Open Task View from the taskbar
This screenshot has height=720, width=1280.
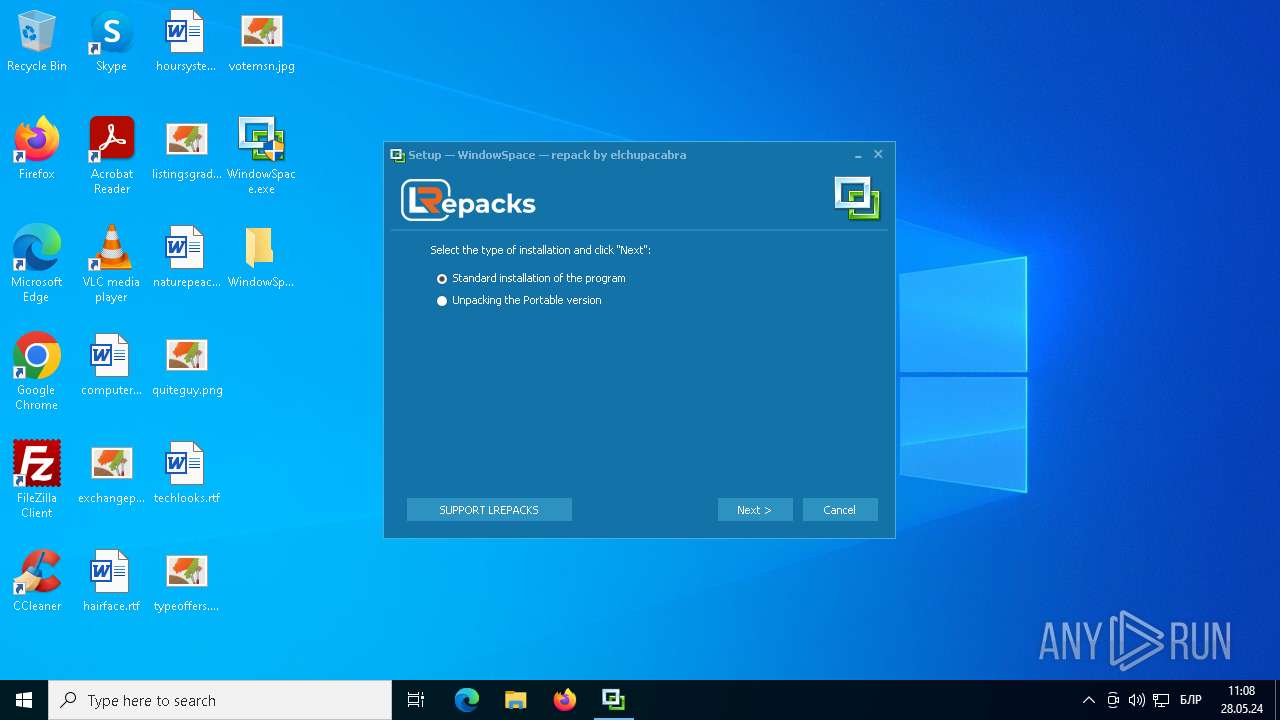(416, 700)
